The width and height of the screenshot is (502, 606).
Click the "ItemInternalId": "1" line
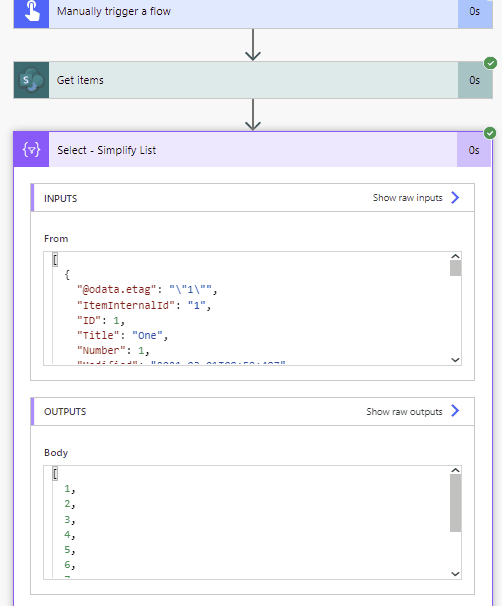pyautogui.click(x=144, y=305)
